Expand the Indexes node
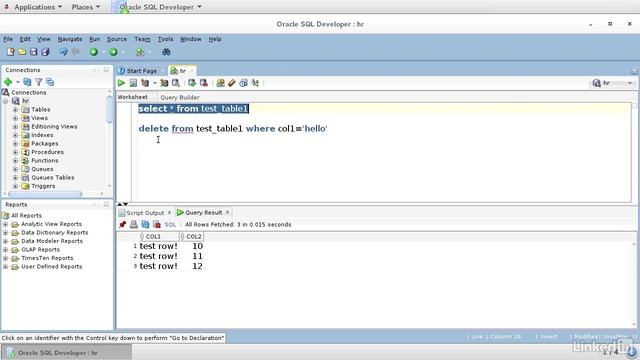 15,135
